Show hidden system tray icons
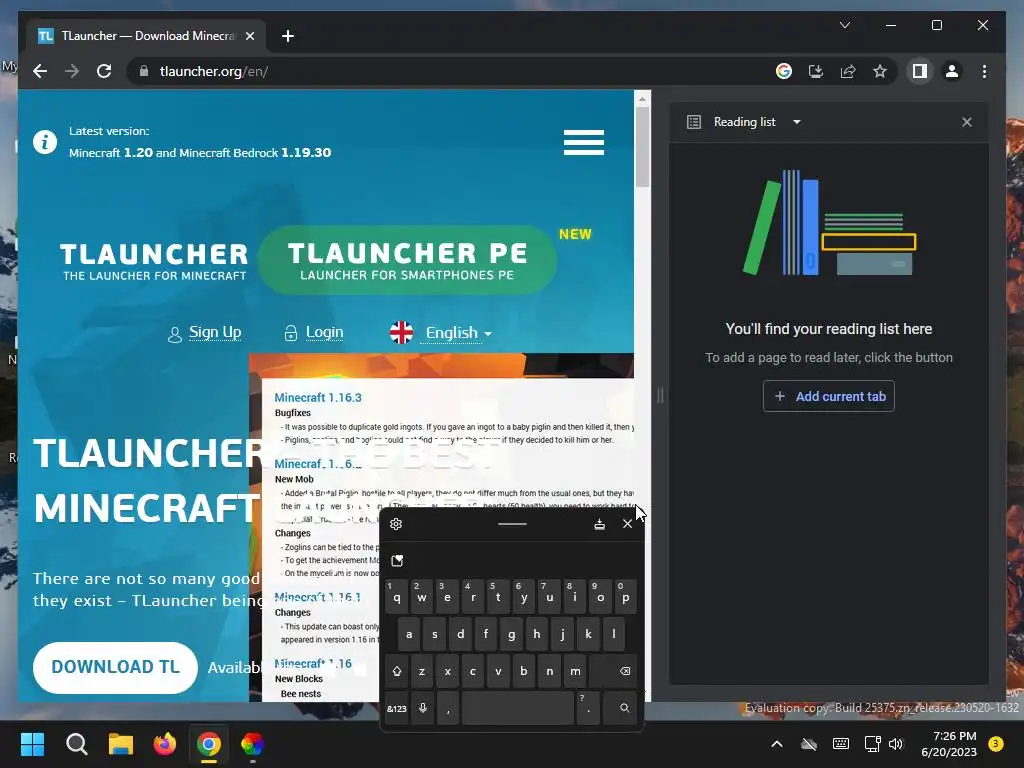The width and height of the screenshot is (1024, 768). [776, 744]
